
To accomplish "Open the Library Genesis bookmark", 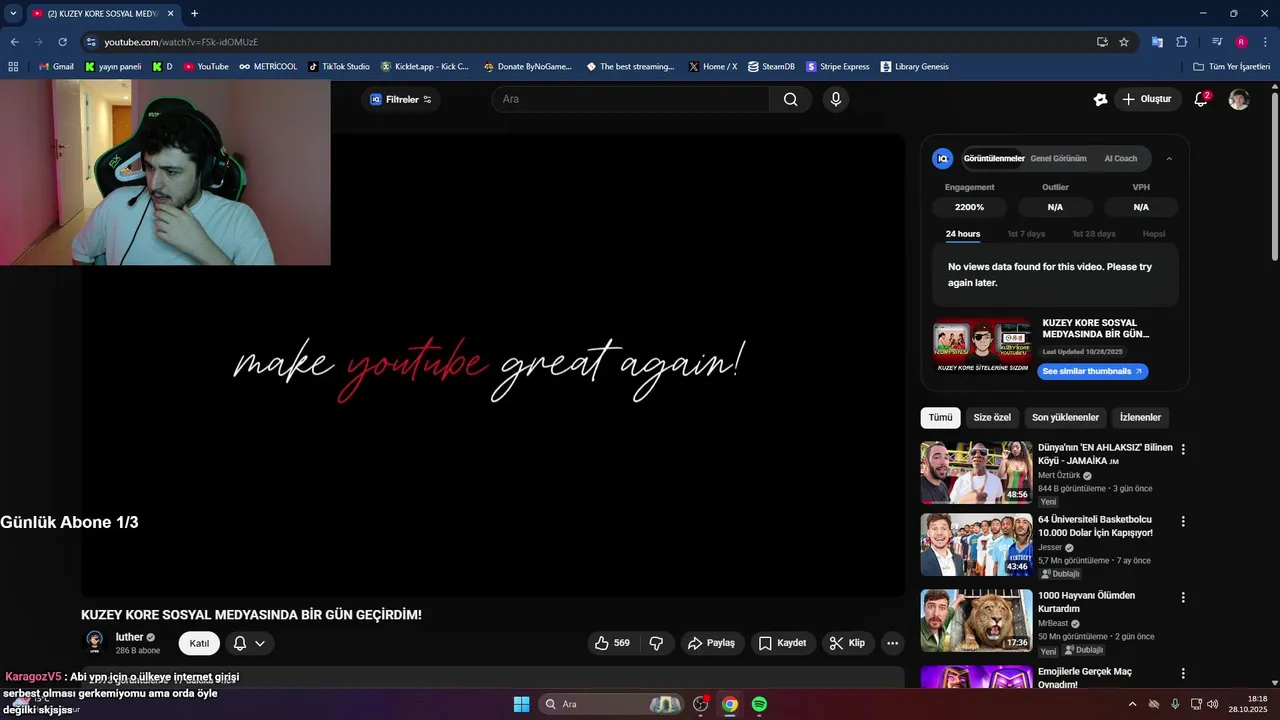I will [914, 67].
